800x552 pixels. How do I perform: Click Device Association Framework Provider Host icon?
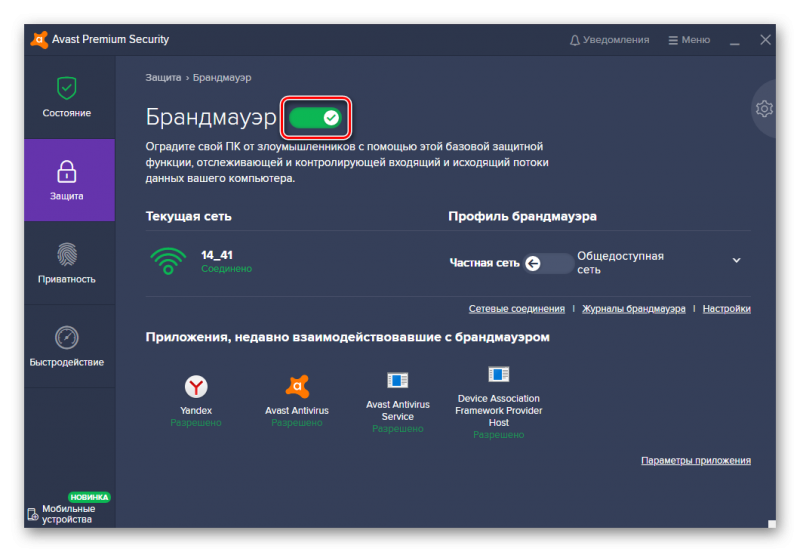(498, 374)
